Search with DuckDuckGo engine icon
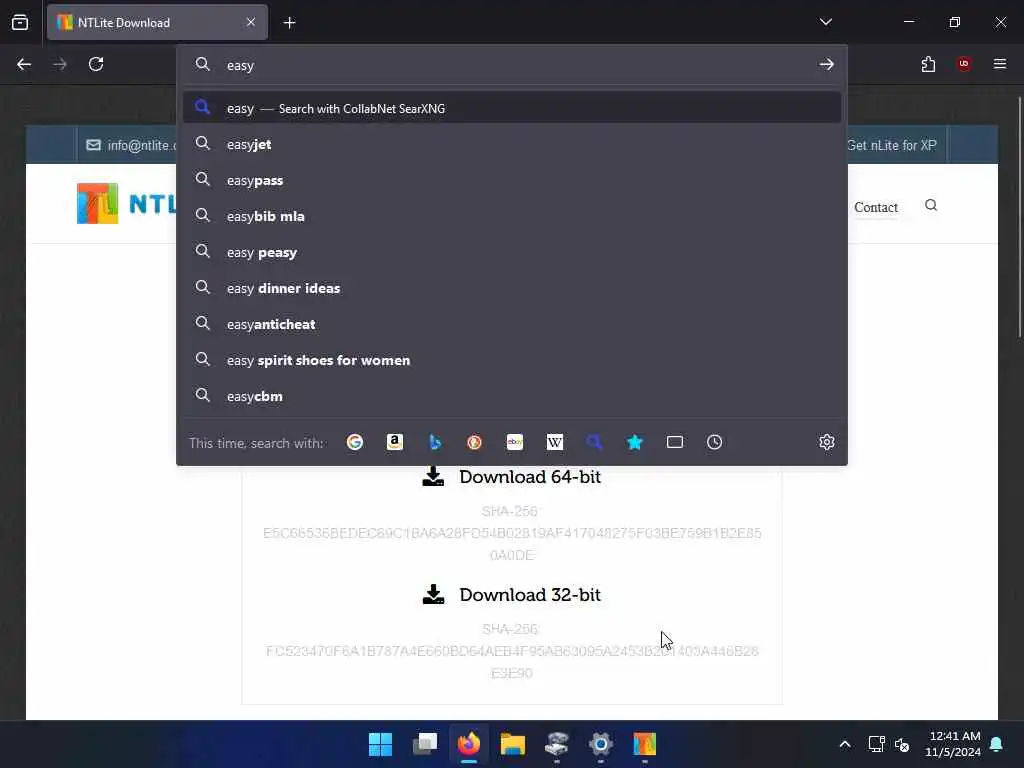Viewport: 1024px width, 768px height. pyautogui.click(x=475, y=442)
